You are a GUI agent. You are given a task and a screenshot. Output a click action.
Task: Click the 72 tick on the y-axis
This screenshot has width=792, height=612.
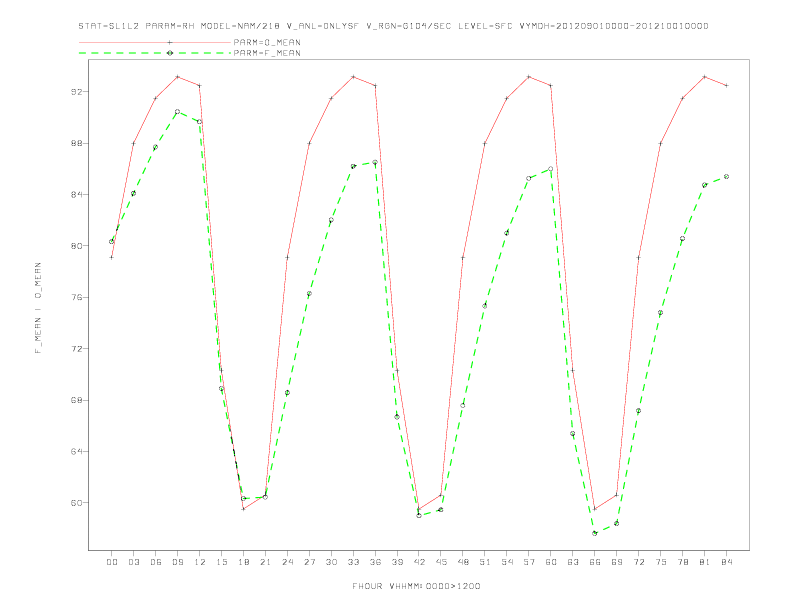76,348
